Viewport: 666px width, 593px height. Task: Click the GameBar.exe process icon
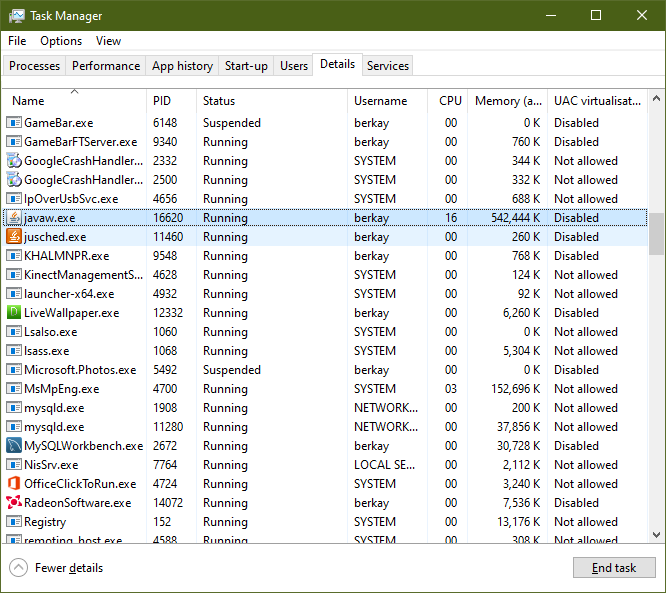pyautogui.click(x=14, y=123)
